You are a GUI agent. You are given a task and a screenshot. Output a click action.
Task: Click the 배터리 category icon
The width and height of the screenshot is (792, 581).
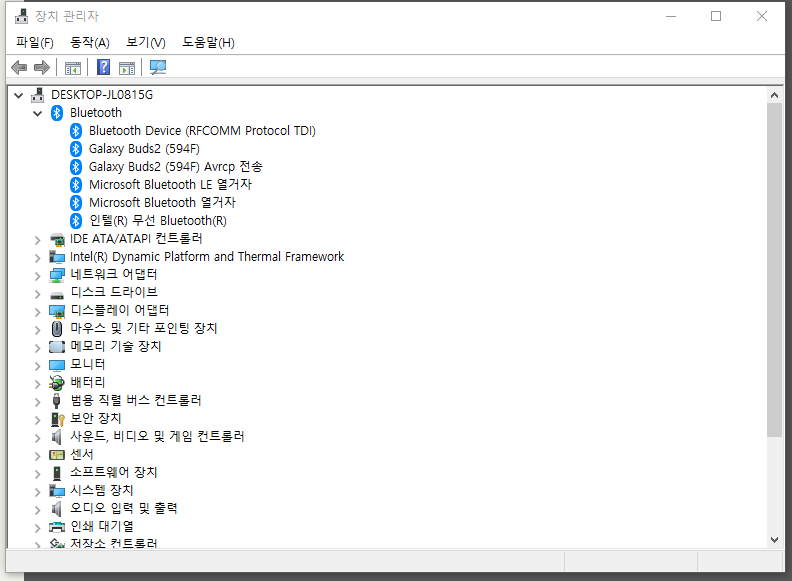point(57,383)
